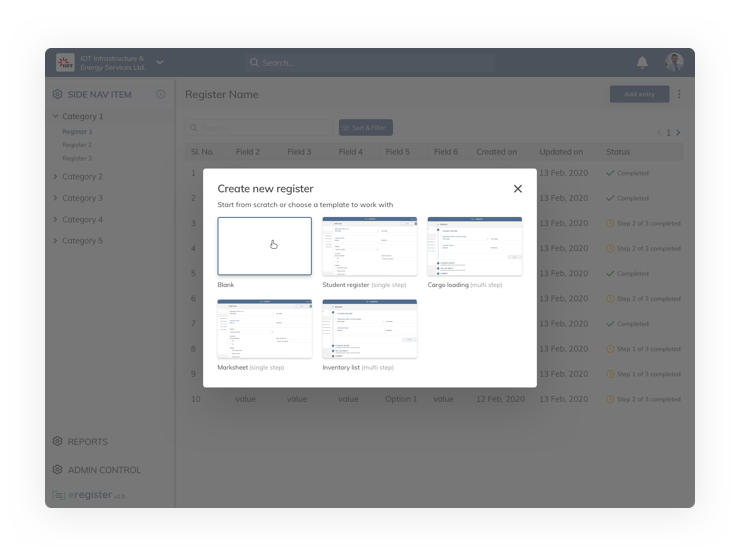Open Register 2 in the sidebar
The image size is (740, 556).
77,145
